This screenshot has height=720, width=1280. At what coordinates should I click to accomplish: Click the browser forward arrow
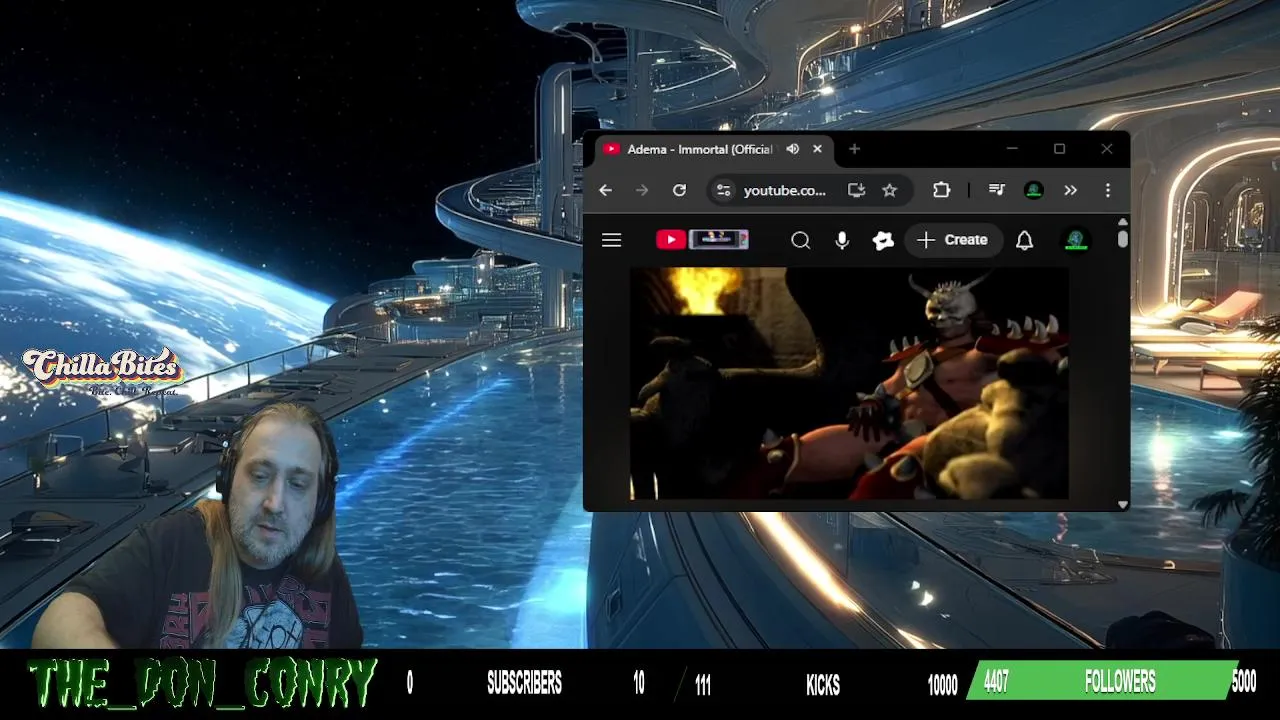pos(642,190)
